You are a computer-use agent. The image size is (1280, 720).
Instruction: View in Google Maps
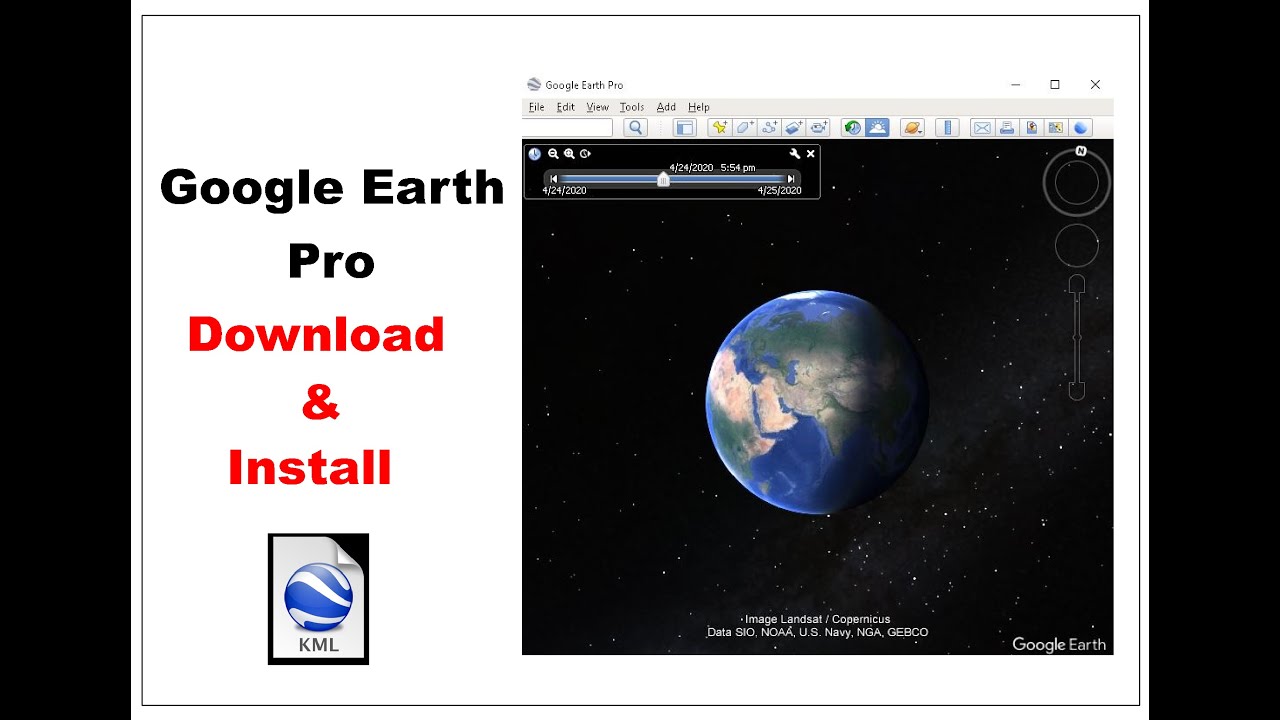pyautogui.click(x=1055, y=127)
